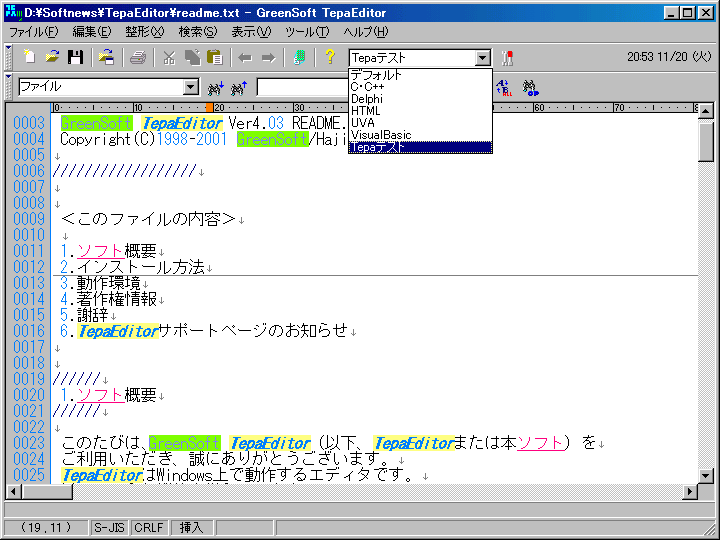The width and height of the screenshot is (720, 540).
Task: Open the Tepaテスト mode combo box arrow
Action: click(x=482, y=58)
